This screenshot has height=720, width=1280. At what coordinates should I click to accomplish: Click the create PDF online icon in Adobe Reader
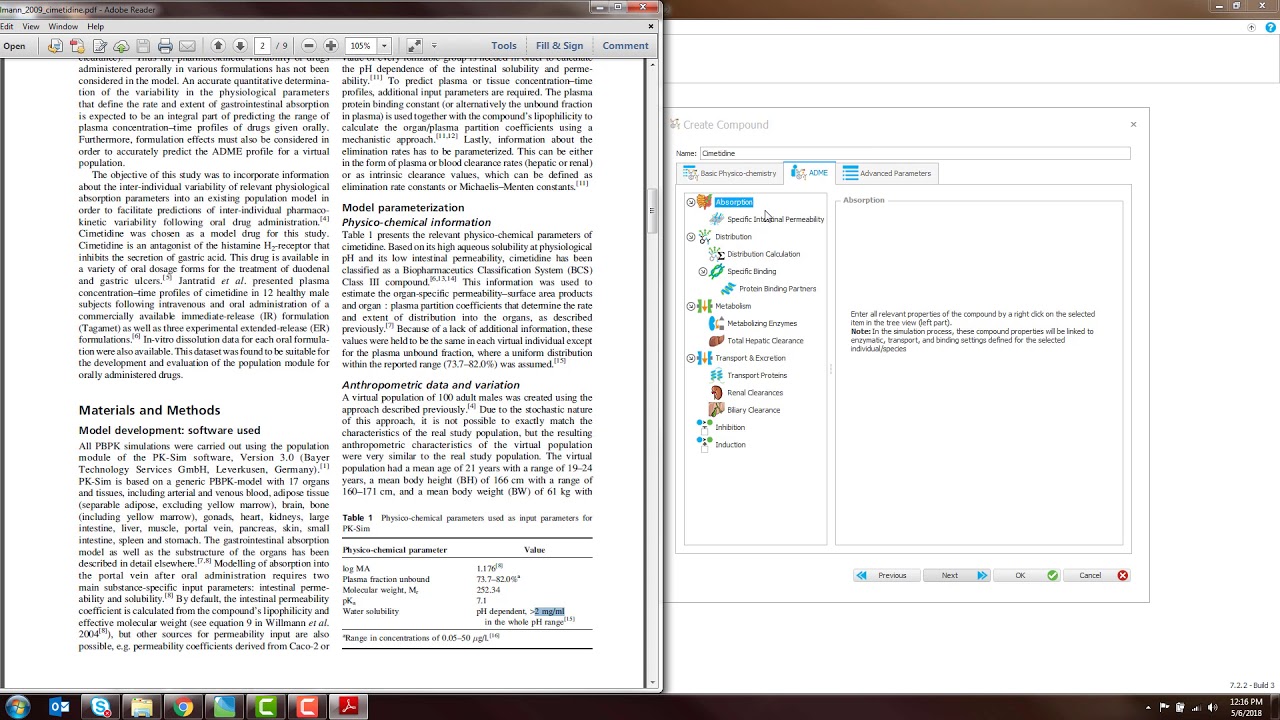pos(55,46)
